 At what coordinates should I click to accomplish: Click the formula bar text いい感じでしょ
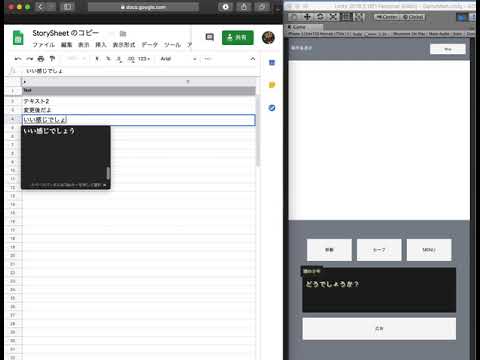44,71
